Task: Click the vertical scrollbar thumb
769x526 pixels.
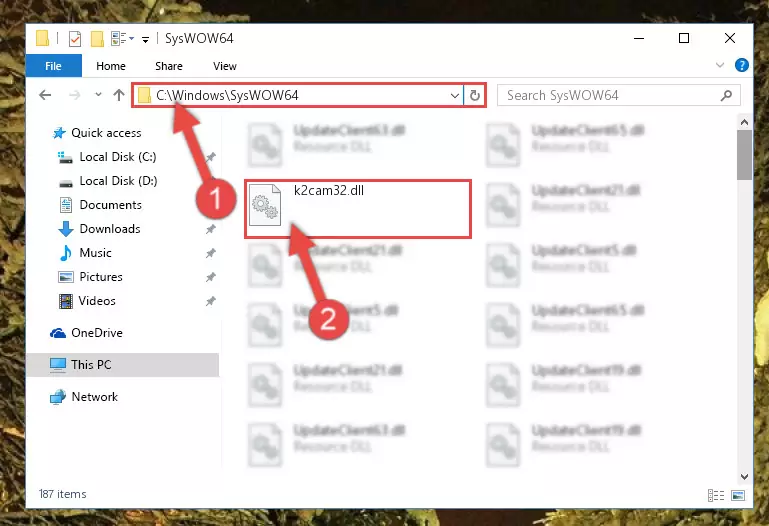Action: 744,155
